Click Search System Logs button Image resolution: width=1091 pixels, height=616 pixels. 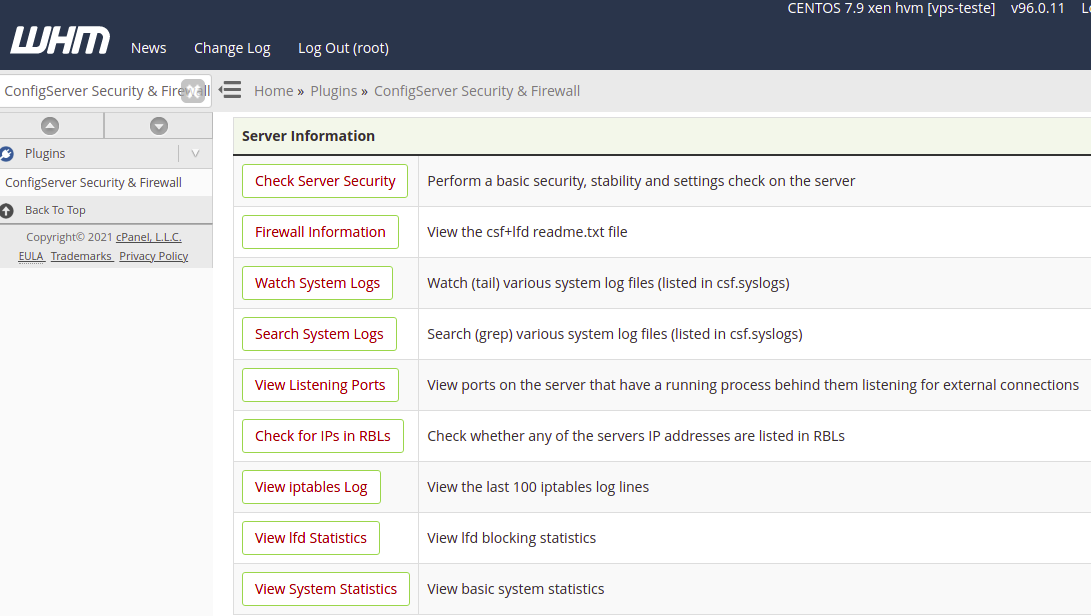319,334
